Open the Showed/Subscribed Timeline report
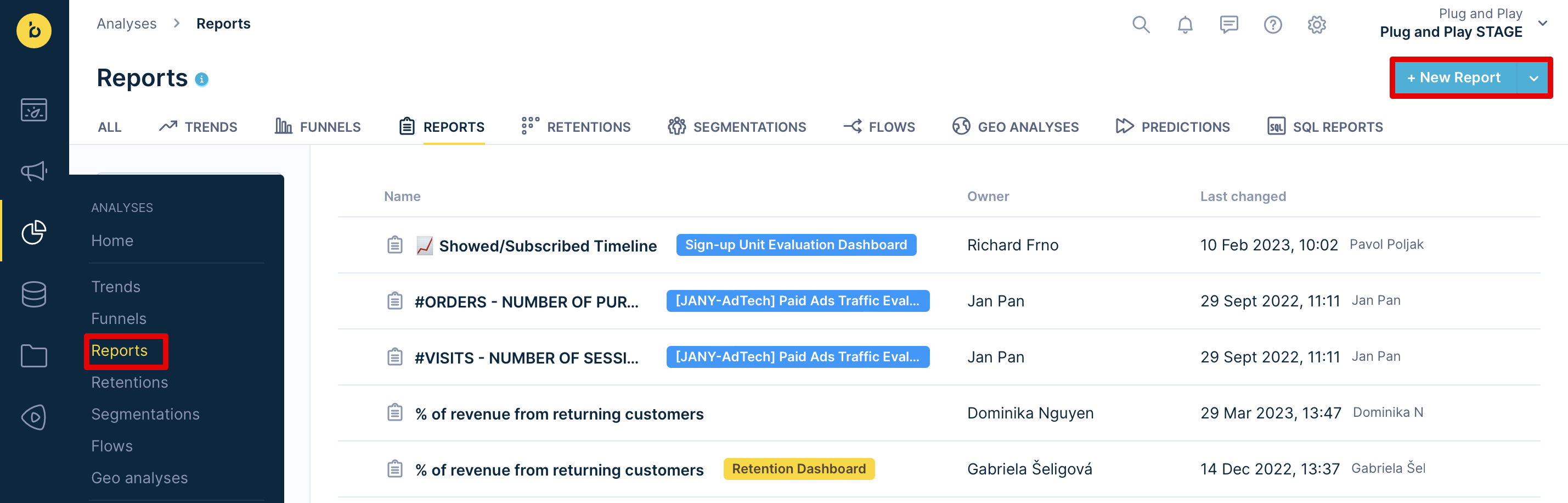The height and width of the screenshot is (503, 1568). pyautogui.click(x=547, y=246)
